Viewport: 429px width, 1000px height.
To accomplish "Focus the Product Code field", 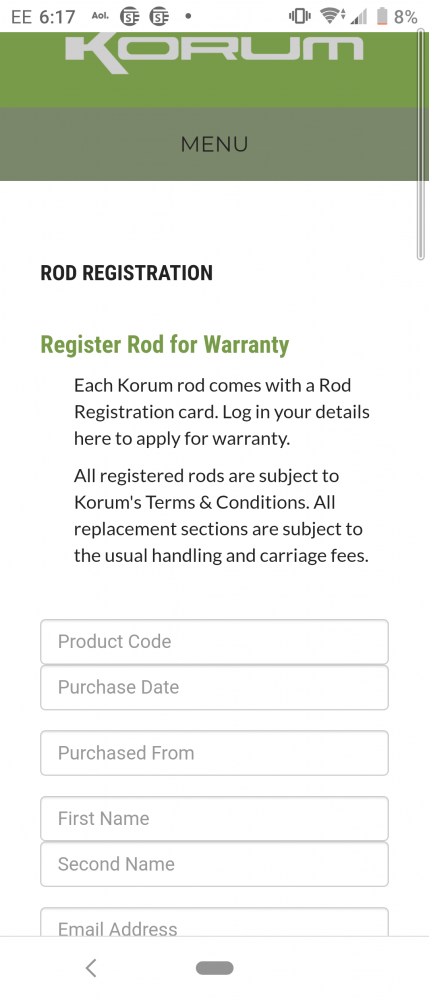I will click(x=214, y=642).
